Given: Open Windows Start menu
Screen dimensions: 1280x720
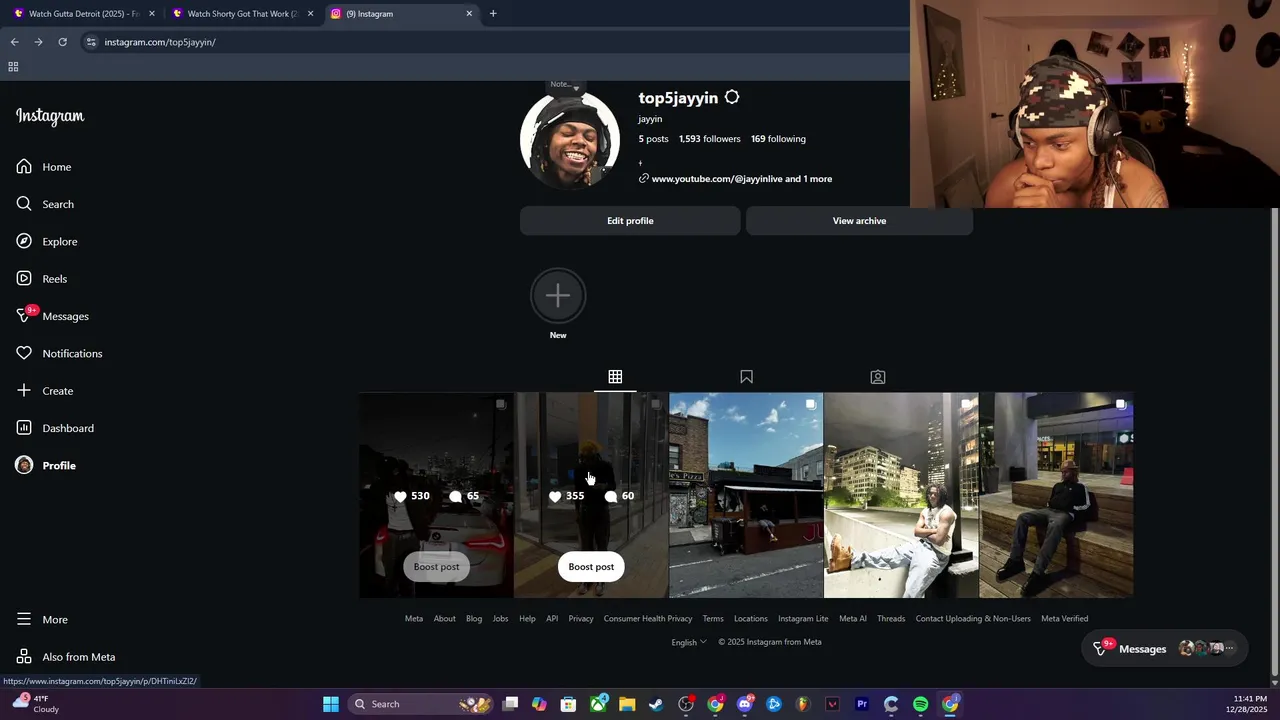Looking at the screenshot, I should 331,704.
